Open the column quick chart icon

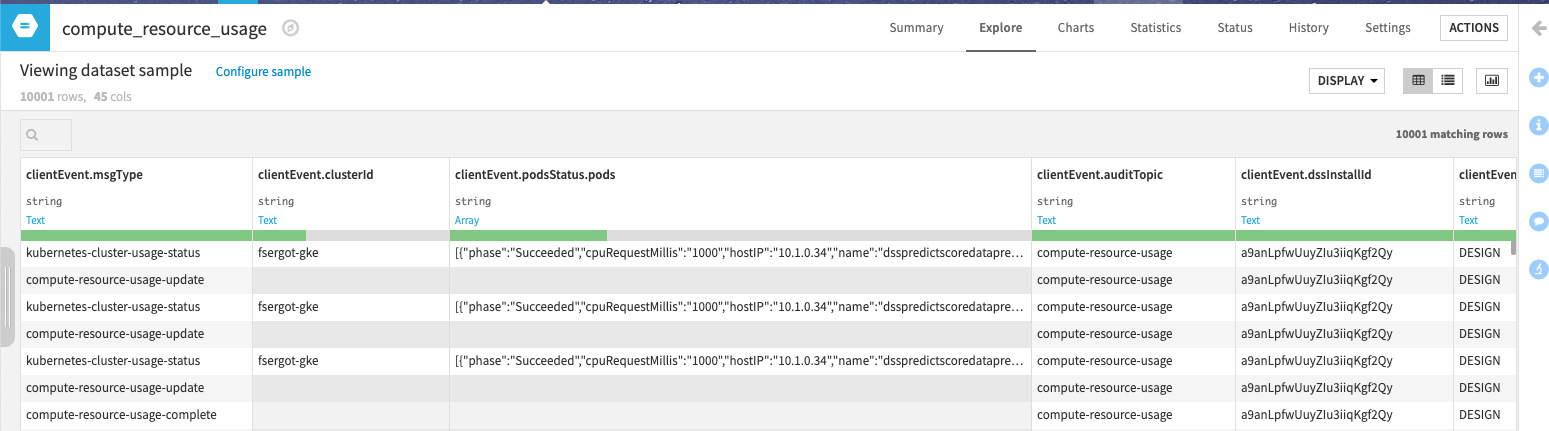point(1492,80)
